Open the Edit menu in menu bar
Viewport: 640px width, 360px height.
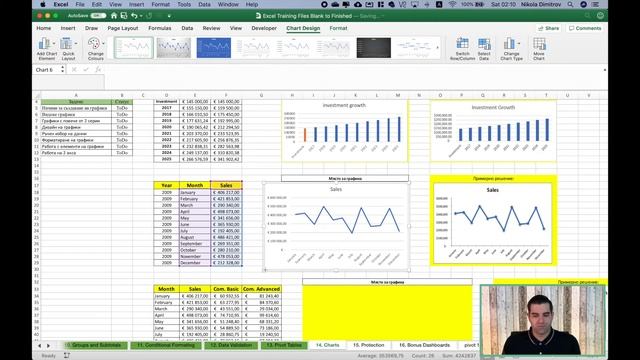click(97, 4)
